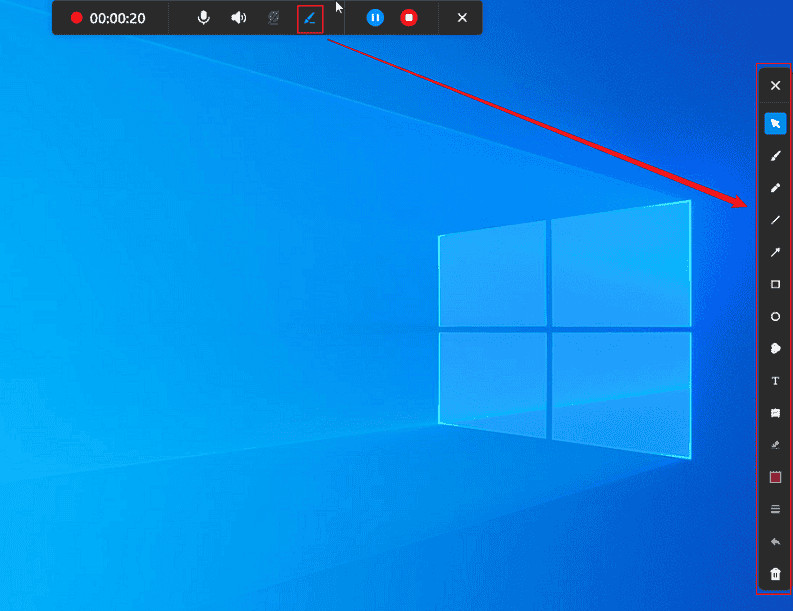Pause the screen recording
Viewport: 793px width, 611px height.
click(x=375, y=18)
